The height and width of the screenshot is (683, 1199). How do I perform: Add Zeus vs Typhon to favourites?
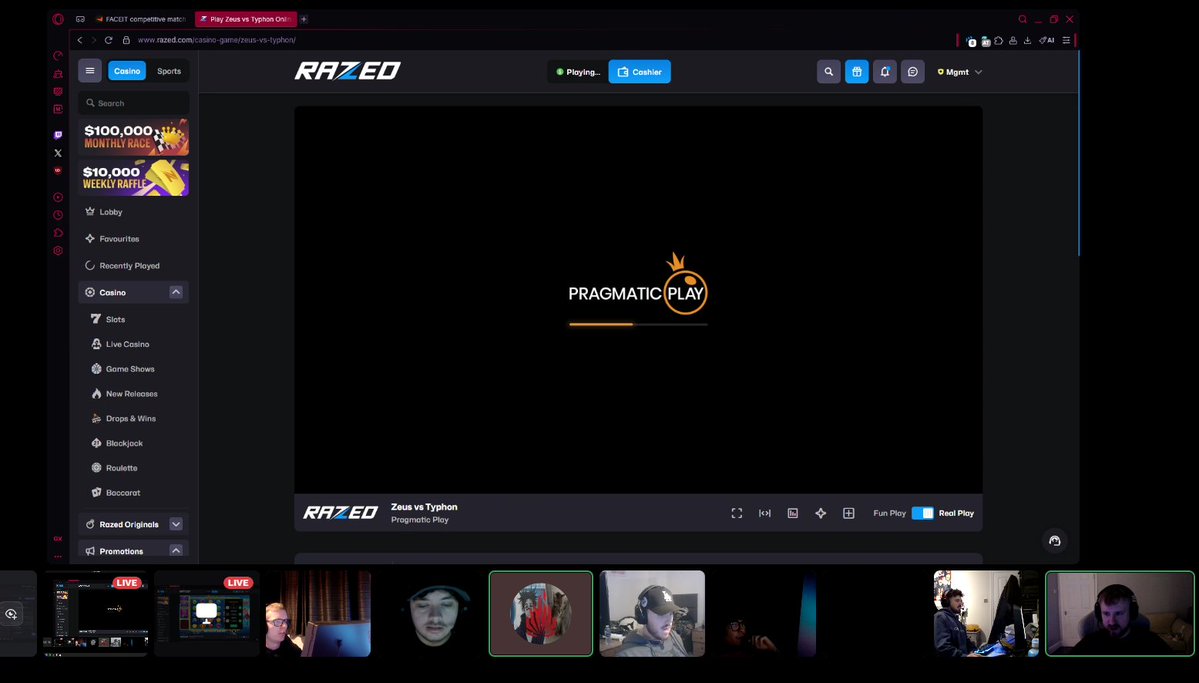(820, 513)
